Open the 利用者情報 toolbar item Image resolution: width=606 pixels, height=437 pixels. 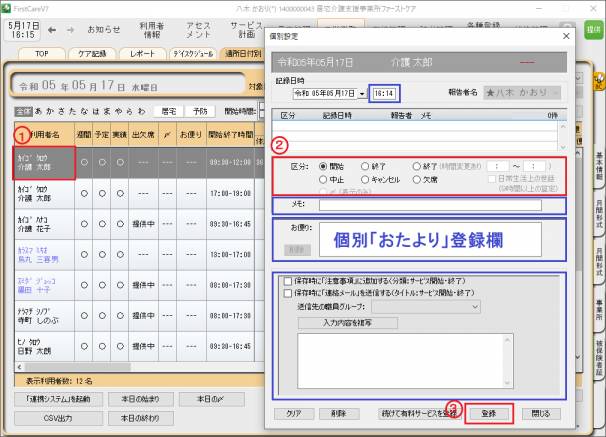[x=152, y=29]
